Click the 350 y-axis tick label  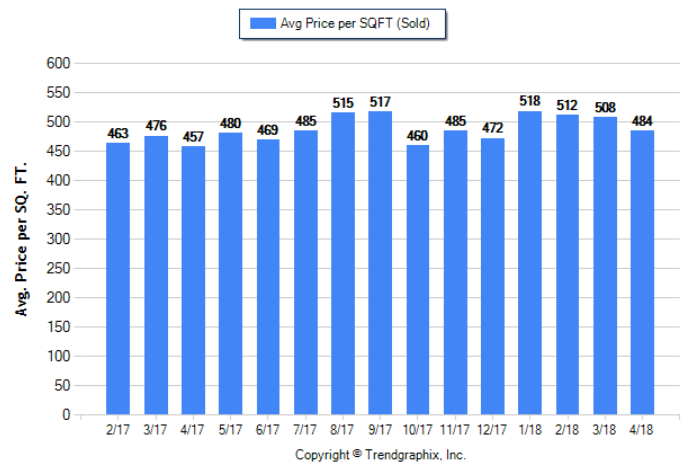(58, 209)
